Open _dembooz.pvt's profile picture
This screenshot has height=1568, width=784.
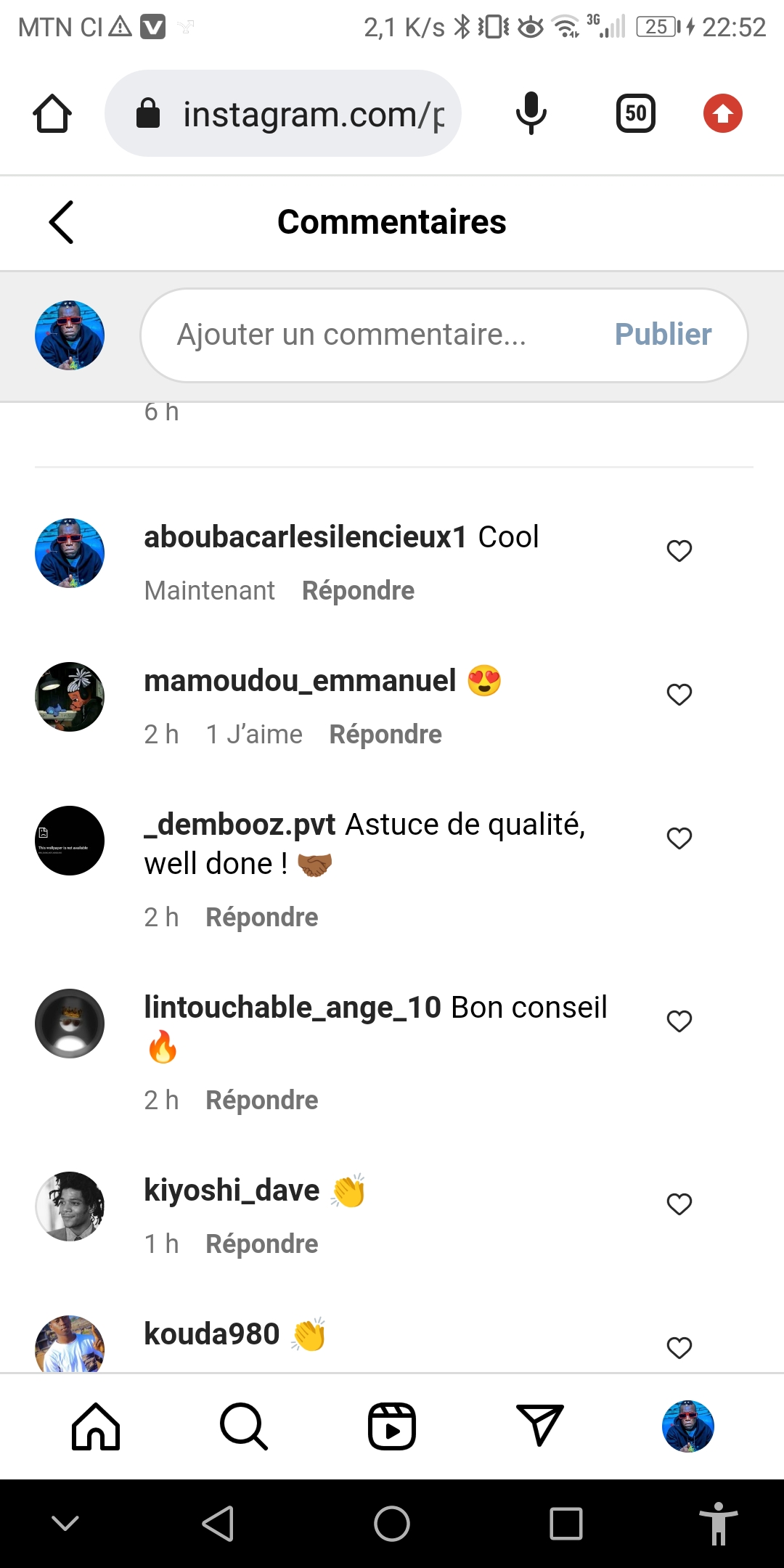(70, 841)
